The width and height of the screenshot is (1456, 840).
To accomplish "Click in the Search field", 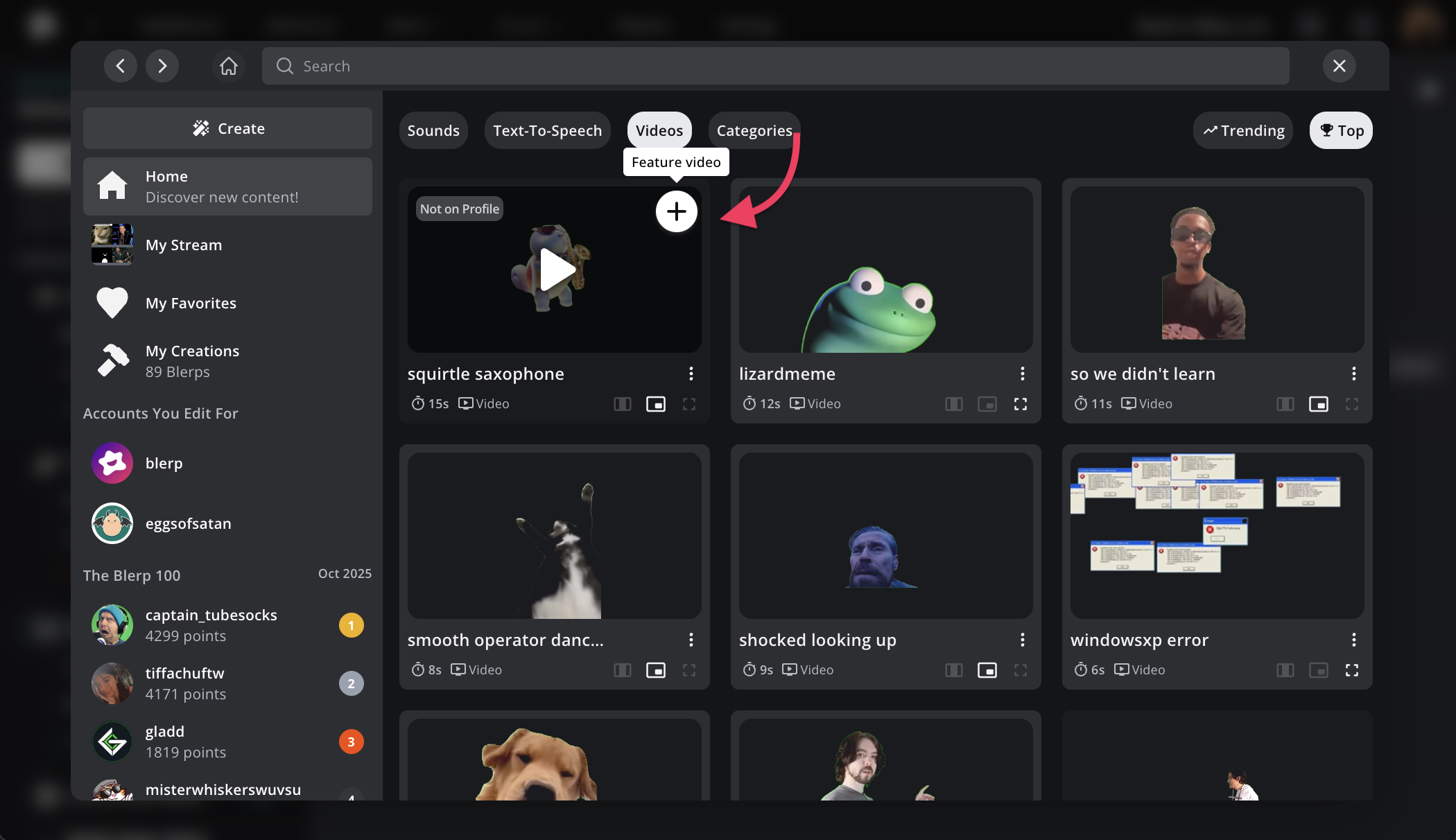I will pos(775,66).
